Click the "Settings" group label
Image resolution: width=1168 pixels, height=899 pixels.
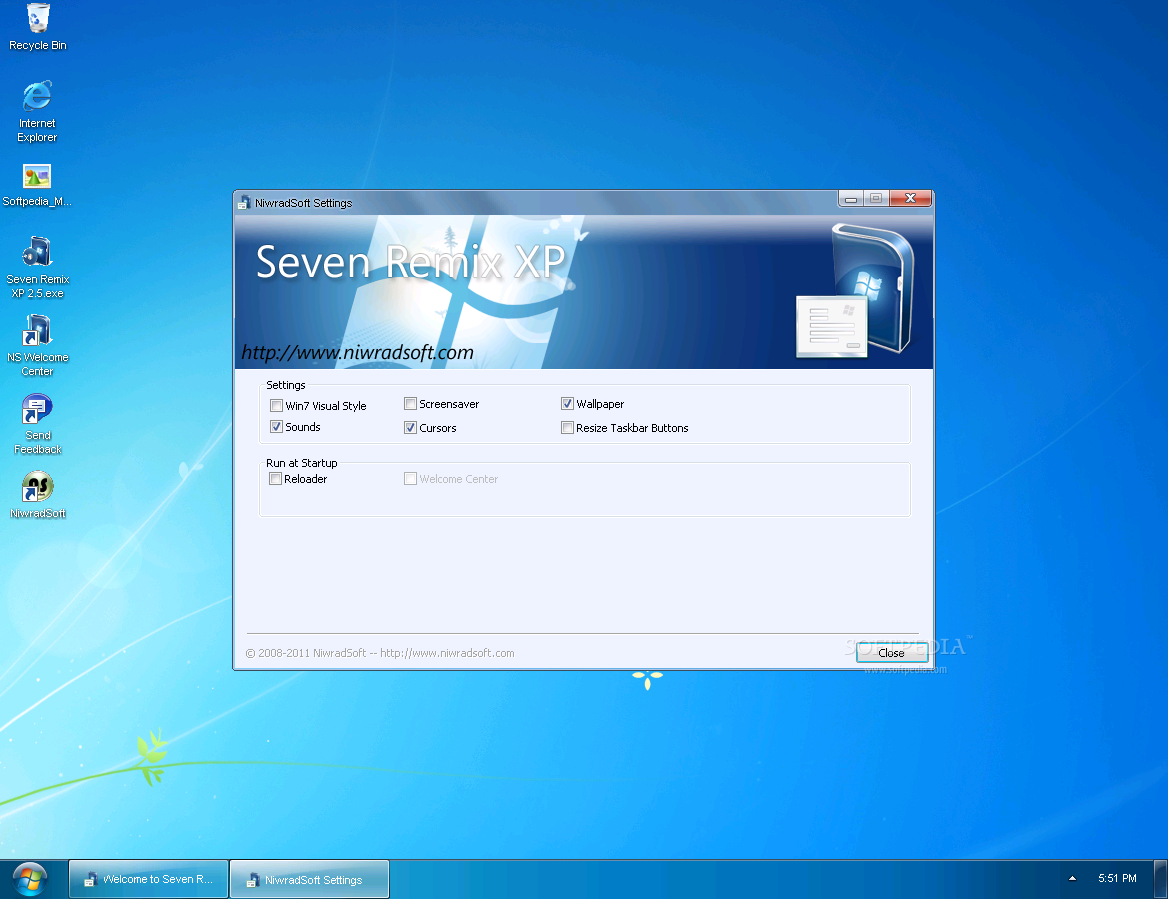click(x=286, y=385)
